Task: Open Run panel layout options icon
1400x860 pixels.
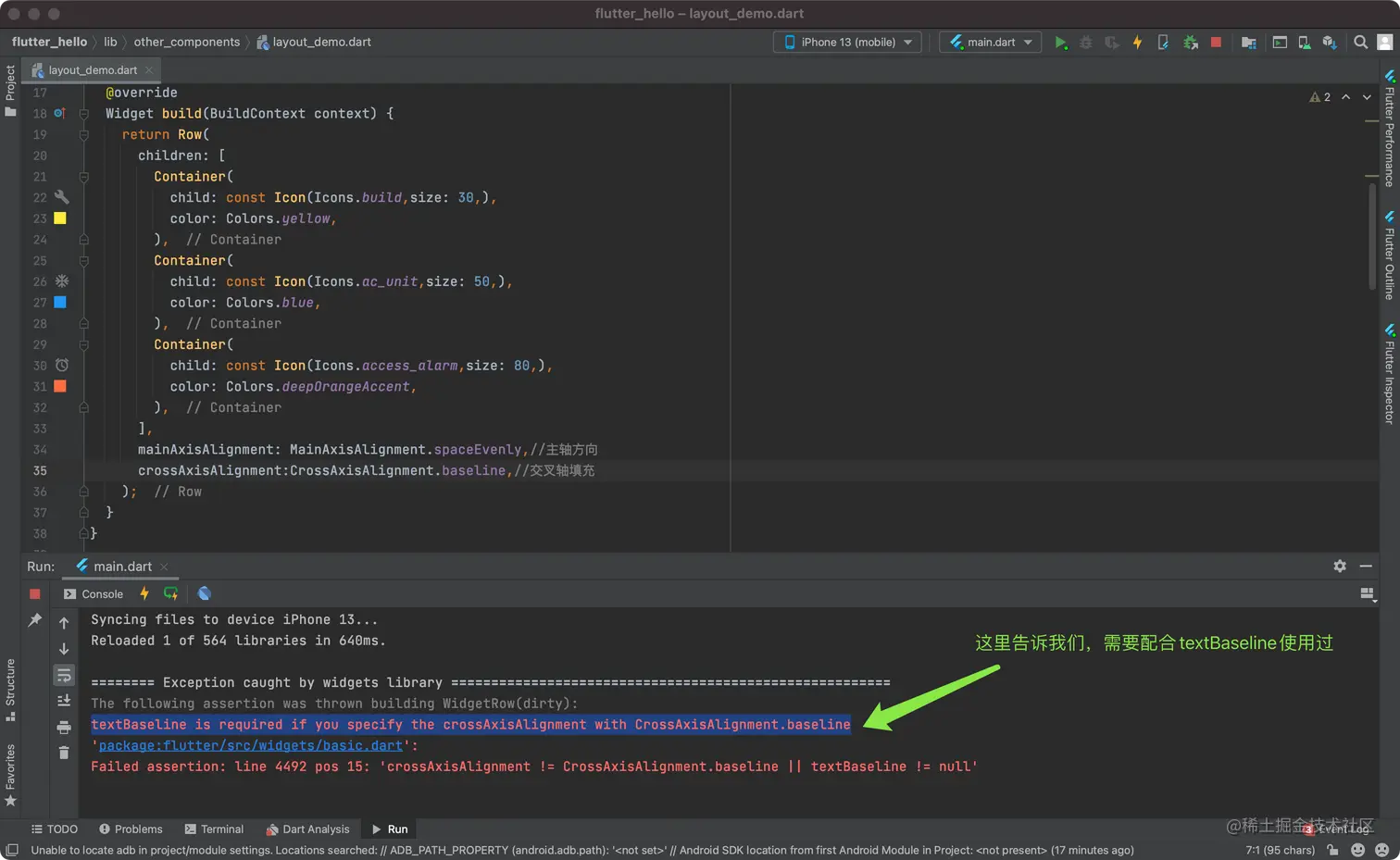Action: click(x=1367, y=594)
